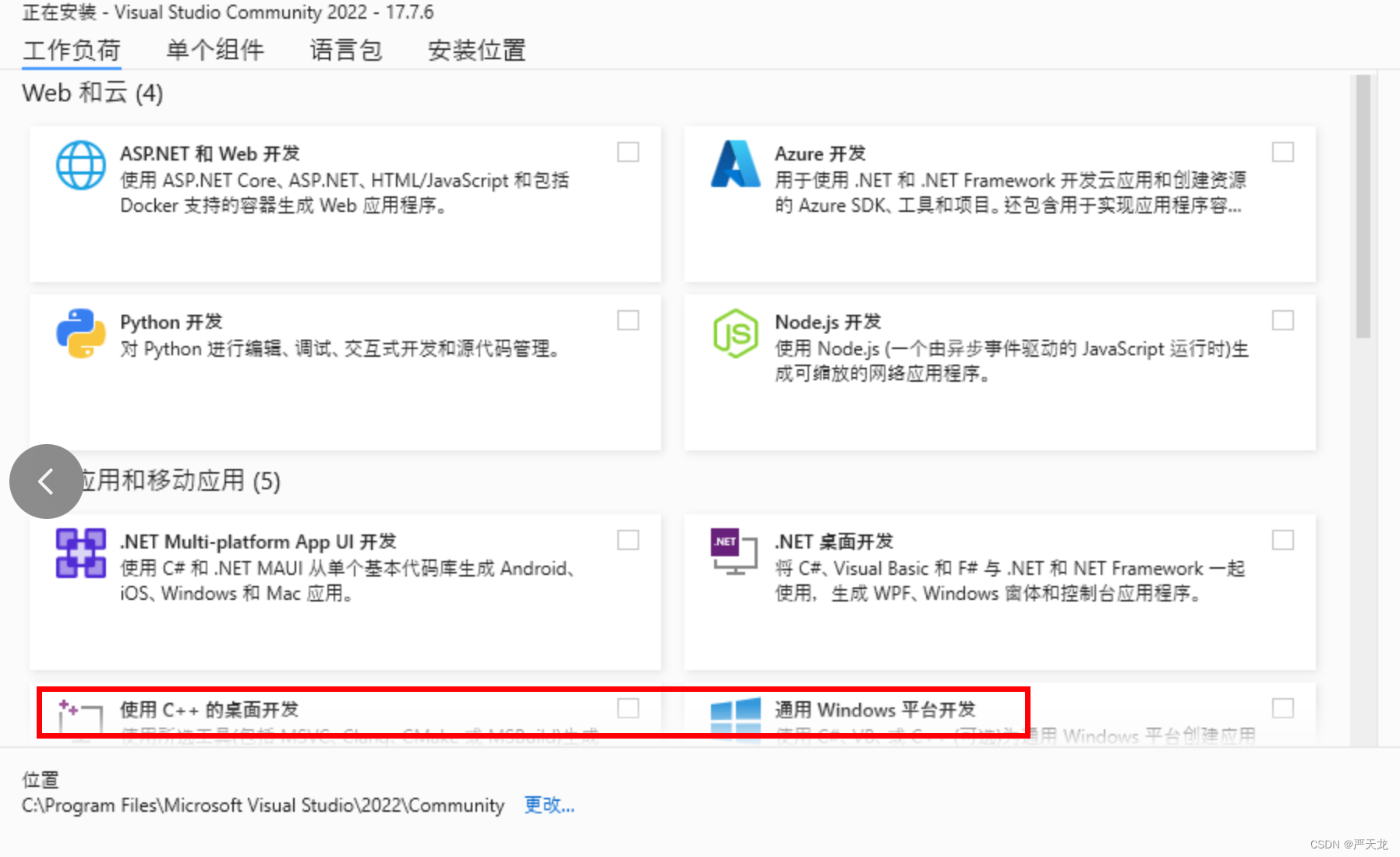The image size is (1400, 857).
Task: Click the Python workload description text
Action: (x=341, y=348)
